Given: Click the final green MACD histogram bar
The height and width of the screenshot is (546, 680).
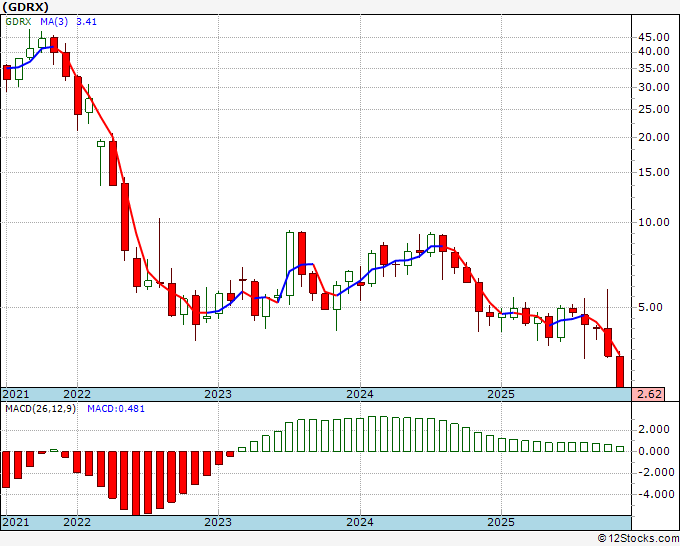Looking at the screenshot, I should click(620, 449).
